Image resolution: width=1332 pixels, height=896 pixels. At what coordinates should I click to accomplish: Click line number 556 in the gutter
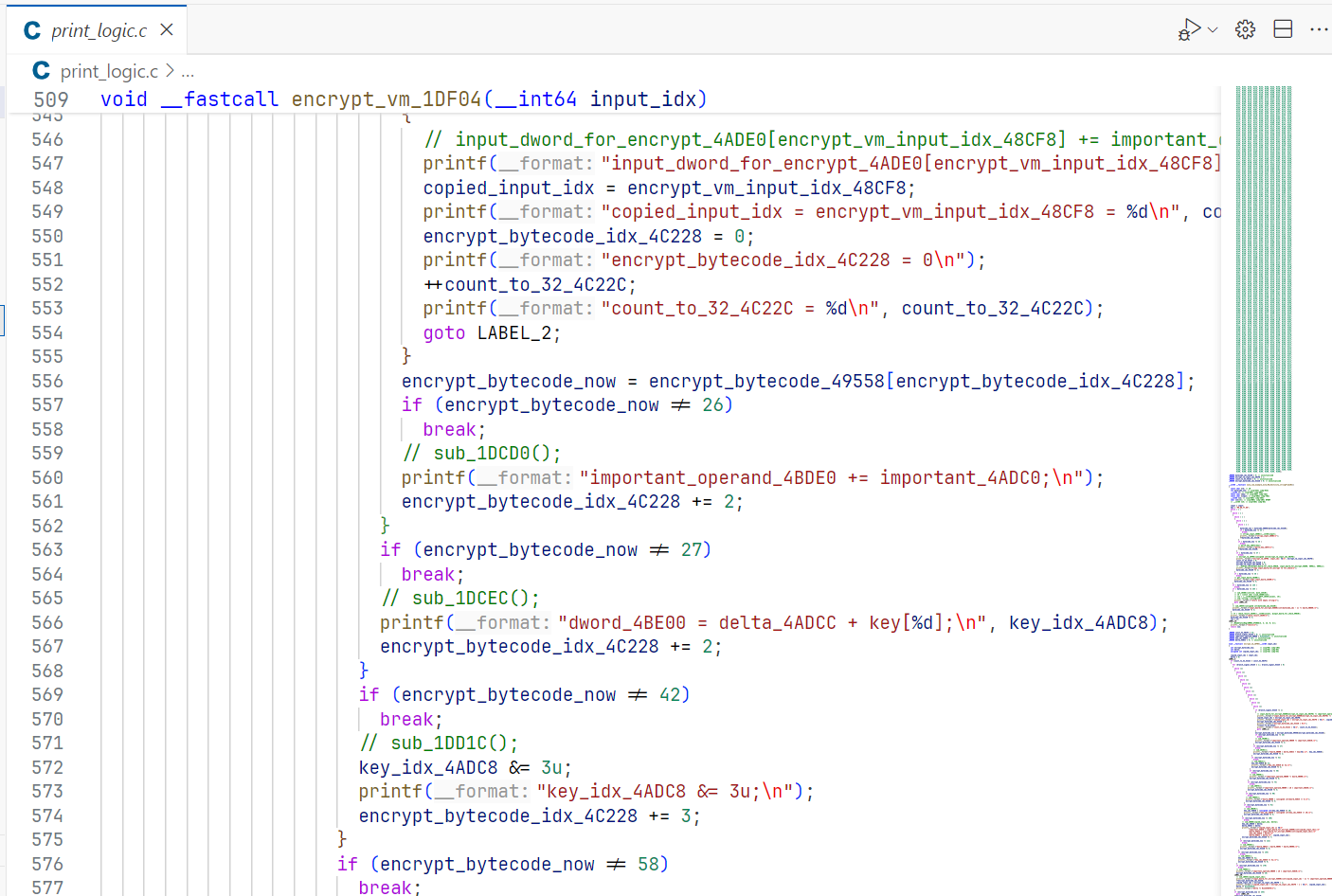pos(47,381)
